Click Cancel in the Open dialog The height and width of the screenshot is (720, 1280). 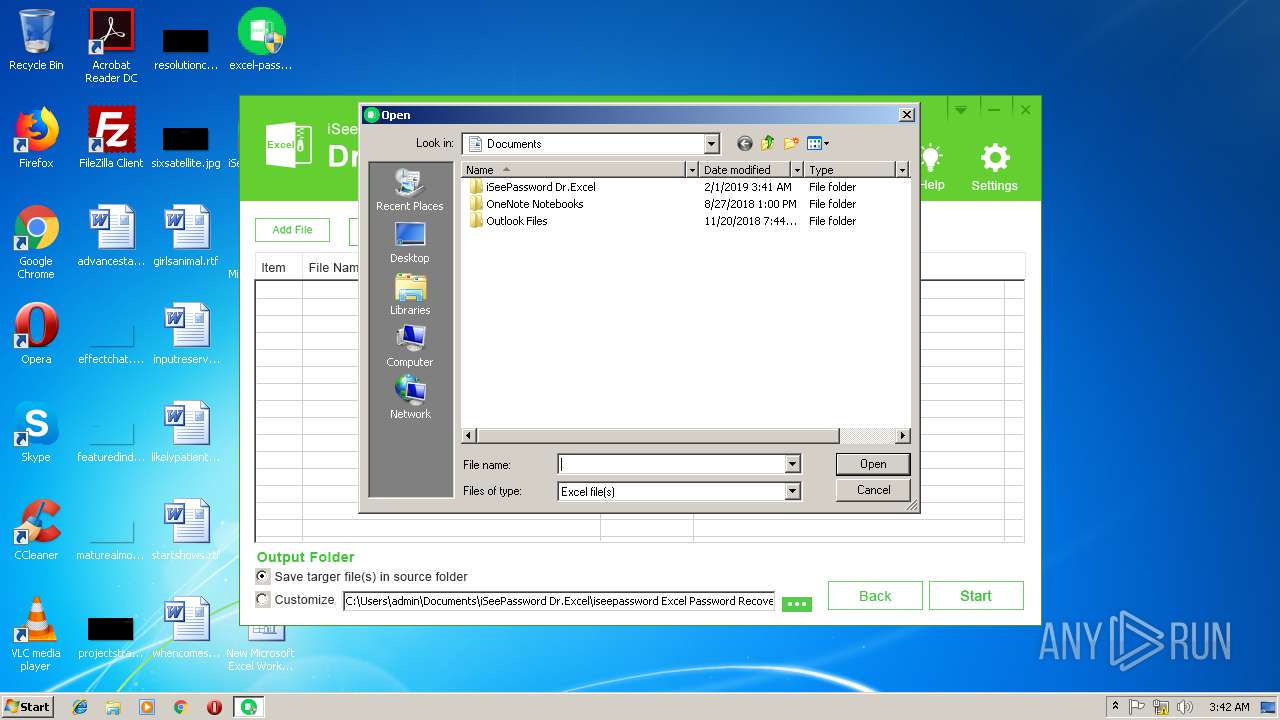[873, 490]
